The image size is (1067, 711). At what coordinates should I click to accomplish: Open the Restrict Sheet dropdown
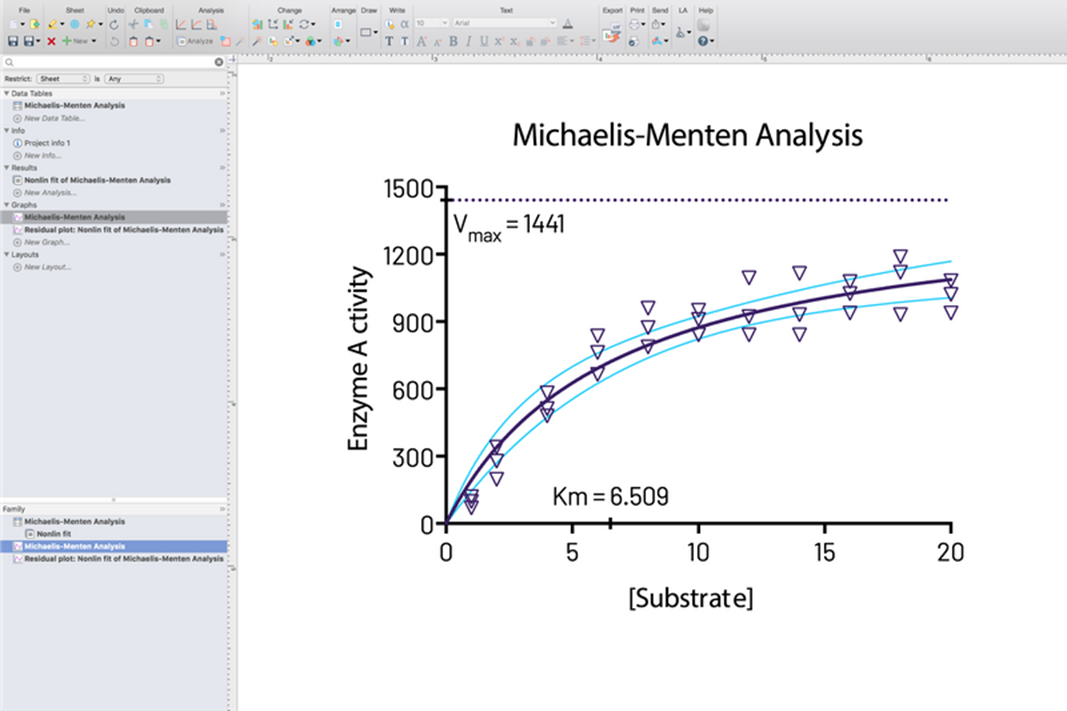pyautogui.click(x=63, y=78)
